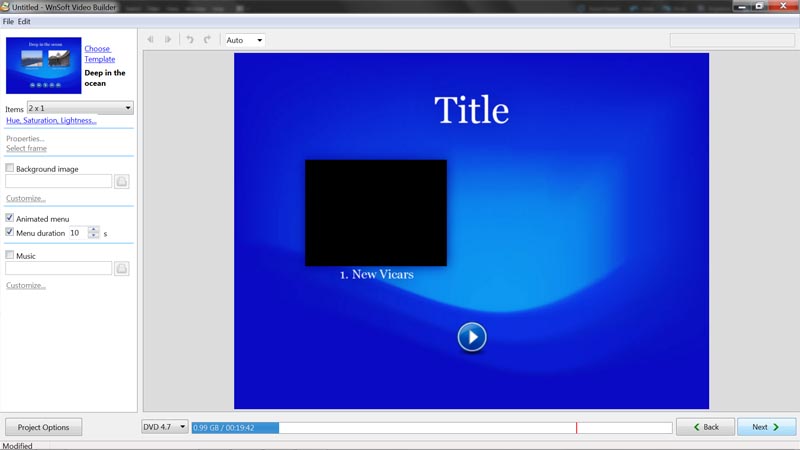Click the Project Options button

(44, 427)
